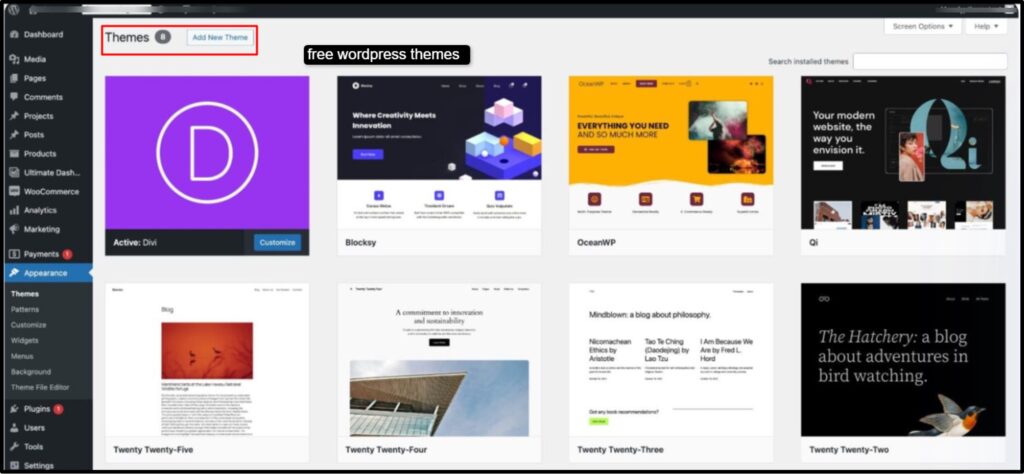Click the OceanWP theme name label
Screen dimensions: 1024x474
[x=596, y=243]
